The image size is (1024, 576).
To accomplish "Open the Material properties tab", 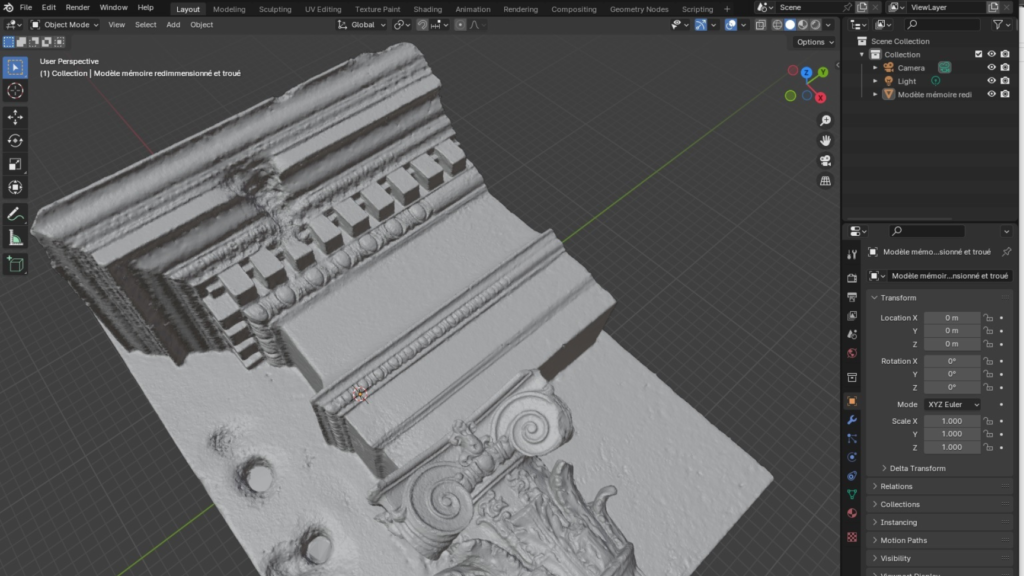I will 852,513.
